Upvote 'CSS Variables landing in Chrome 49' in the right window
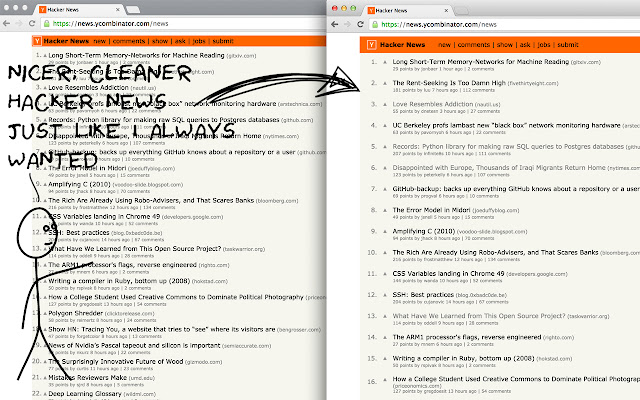 tap(384, 274)
